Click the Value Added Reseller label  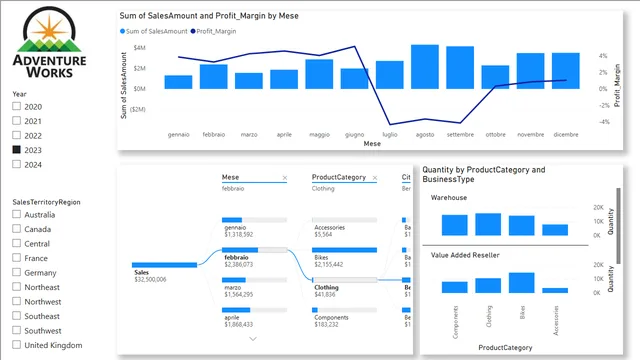pos(465,255)
